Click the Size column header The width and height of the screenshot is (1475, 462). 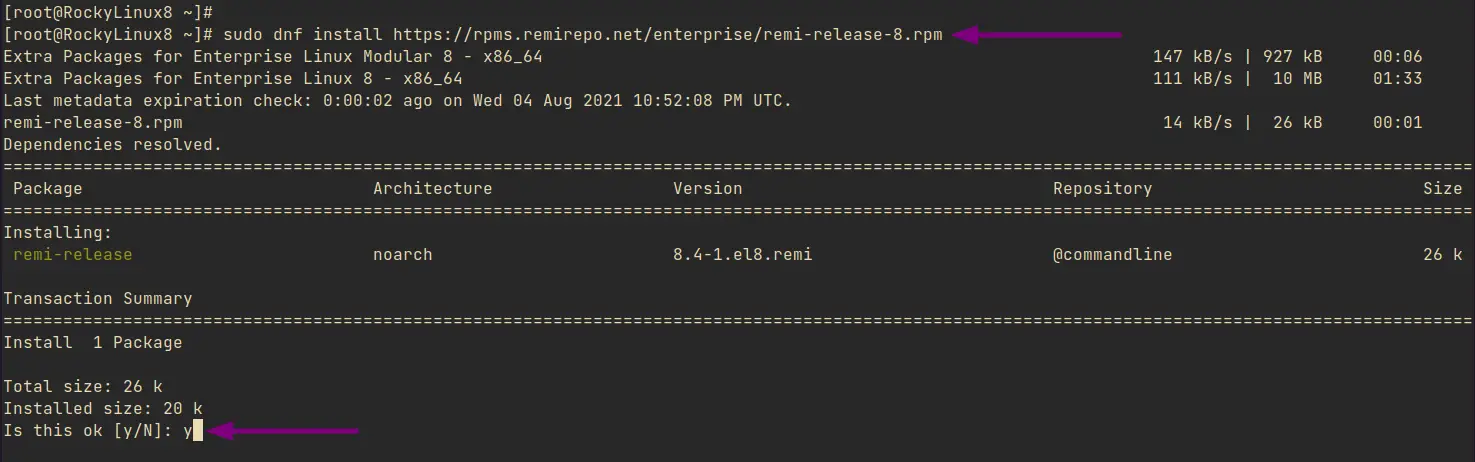click(x=1443, y=189)
